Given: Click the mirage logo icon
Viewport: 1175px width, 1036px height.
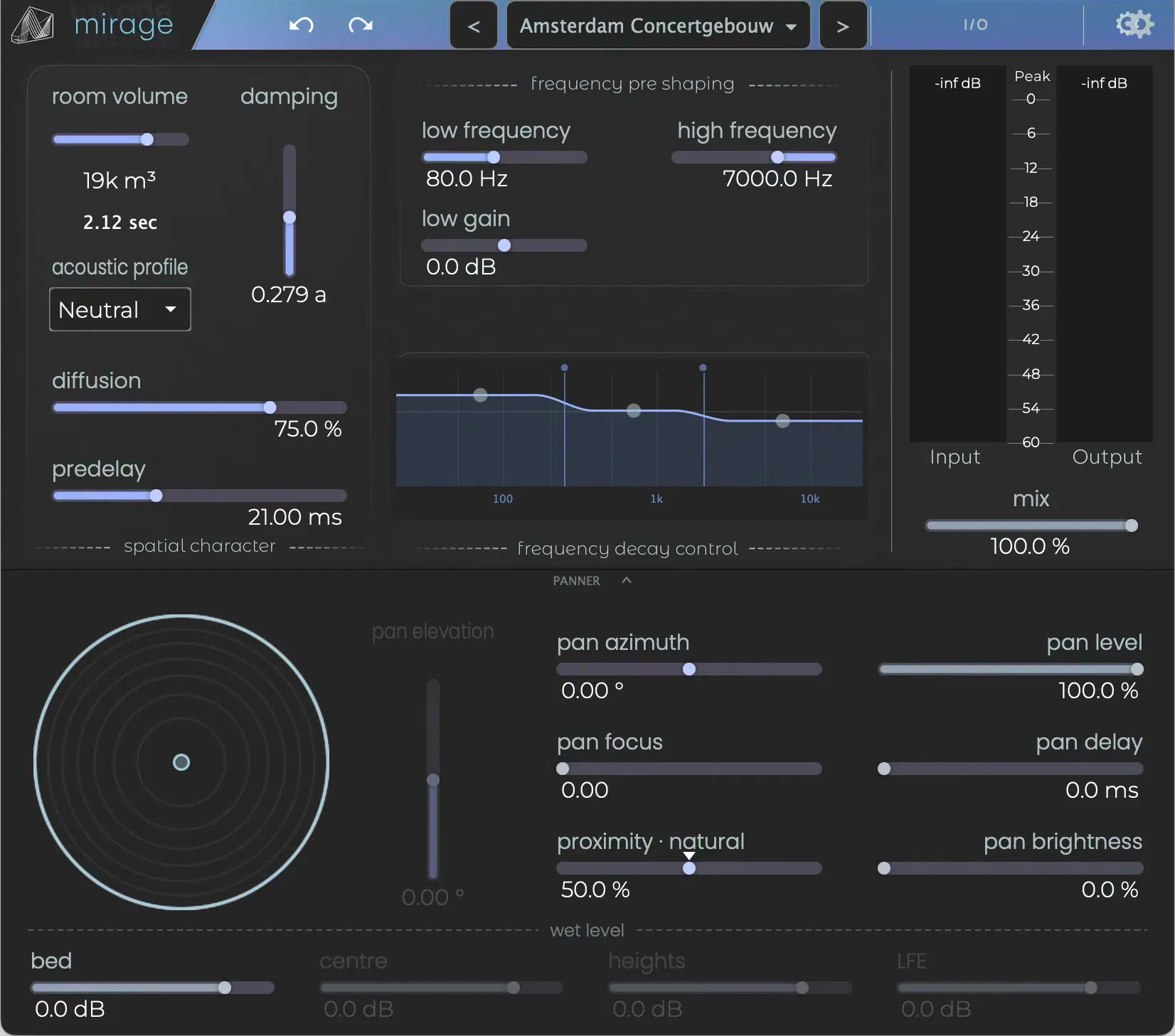Looking at the screenshot, I should [32, 26].
